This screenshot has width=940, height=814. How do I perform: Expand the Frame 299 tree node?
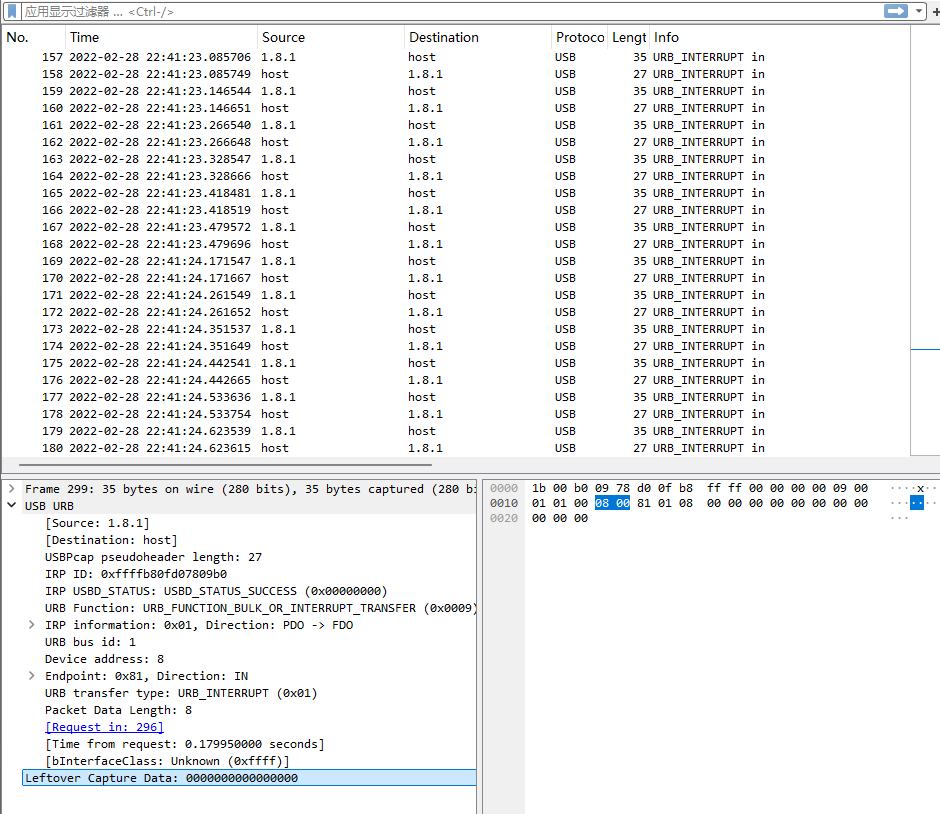[x=11, y=489]
